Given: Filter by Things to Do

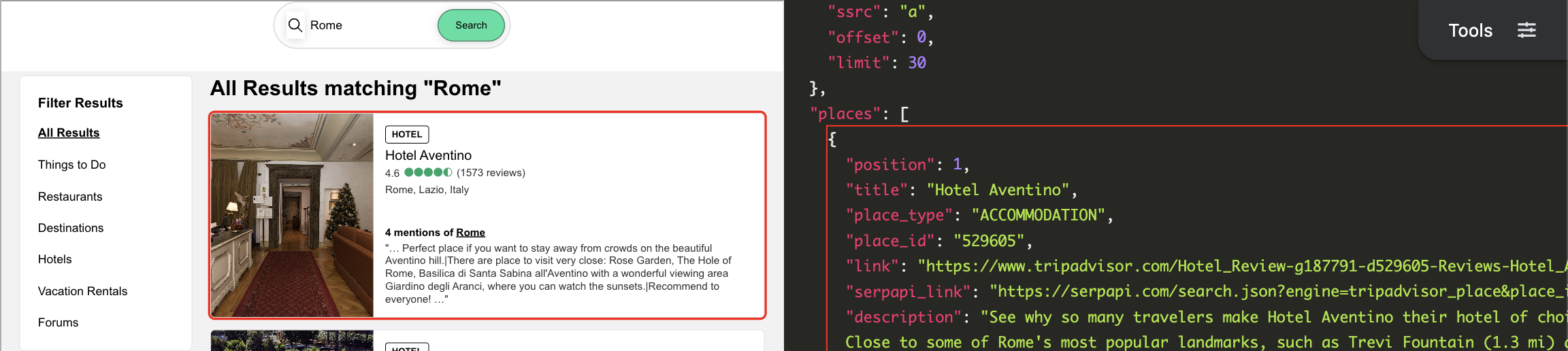Looking at the screenshot, I should 72,165.
